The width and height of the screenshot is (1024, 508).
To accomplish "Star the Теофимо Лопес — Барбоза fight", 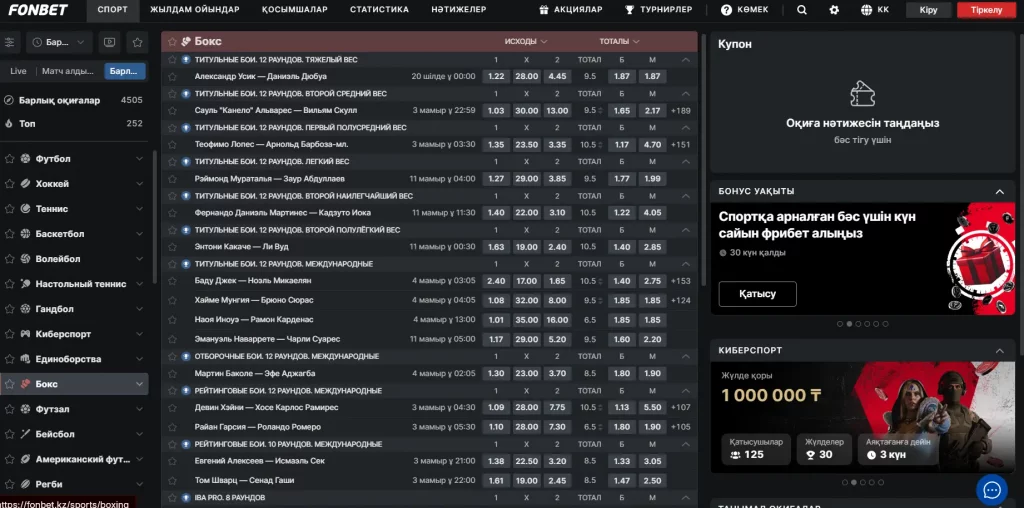I will [172, 144].
